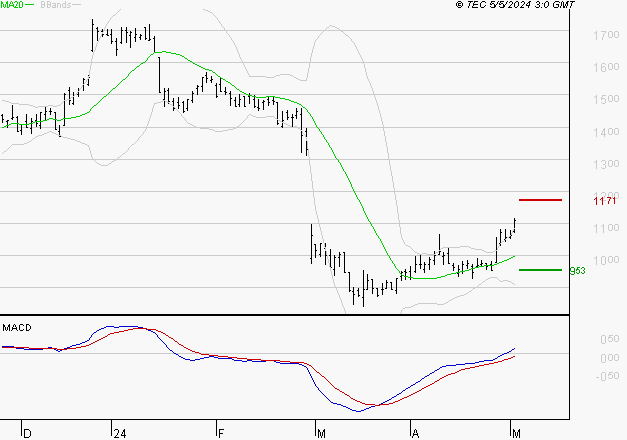Viewport: 627px width, 440px height.
Task: Click the 1600 price axis label
Action: [606, 67]
